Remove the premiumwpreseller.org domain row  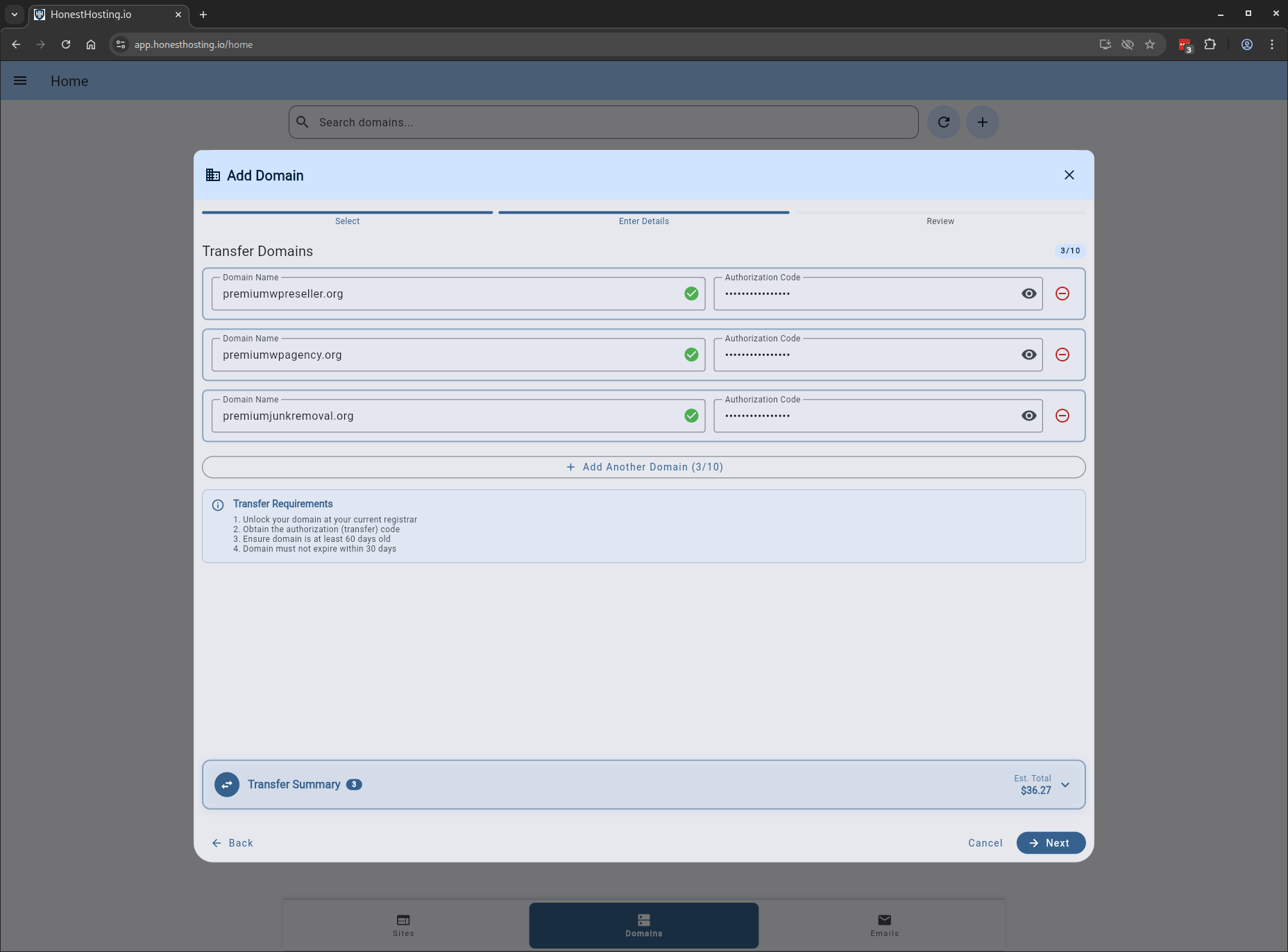pyautogui.click(x=1062, y=294)
